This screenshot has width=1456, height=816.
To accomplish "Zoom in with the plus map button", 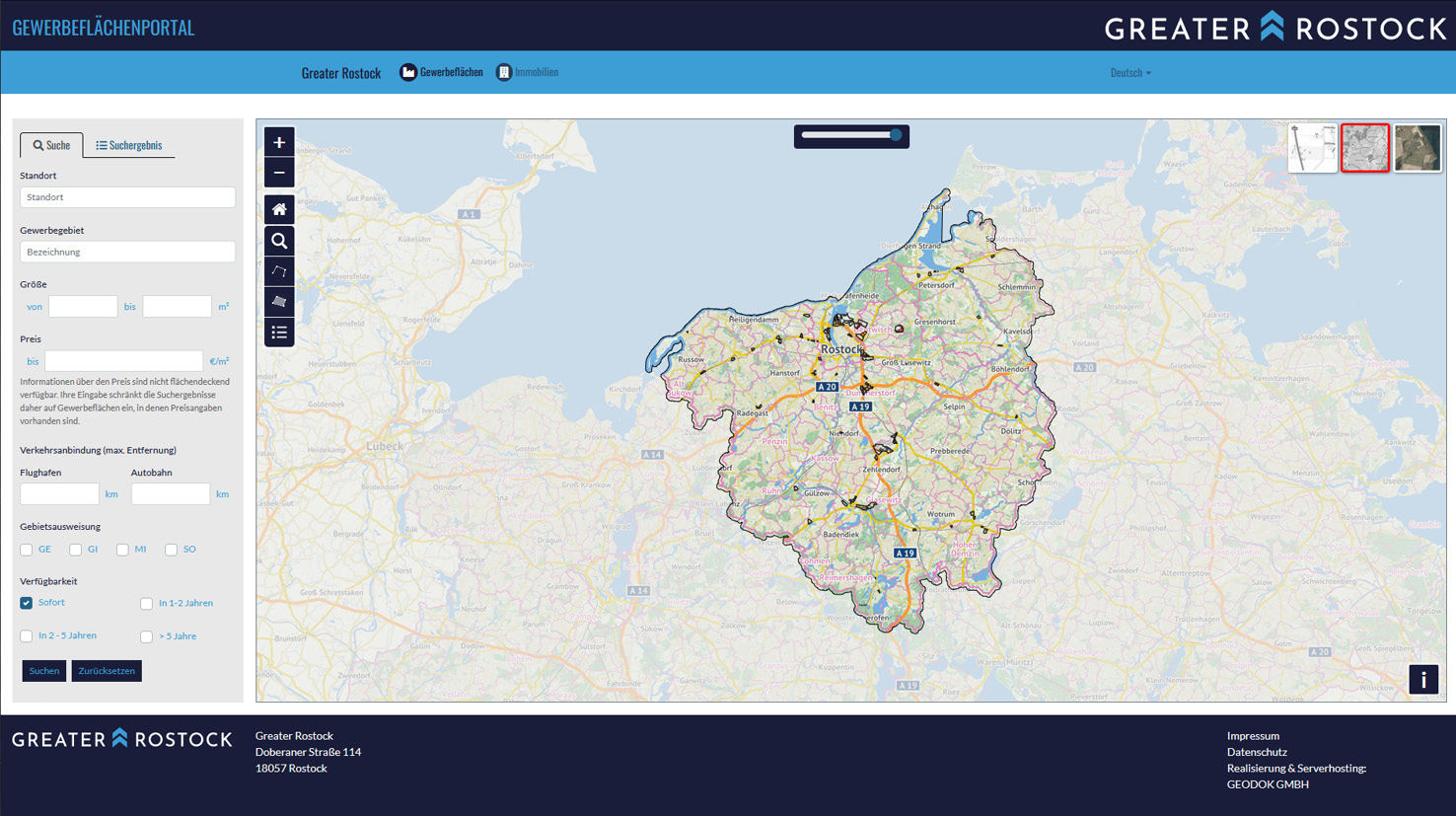I will click(279, 142).
